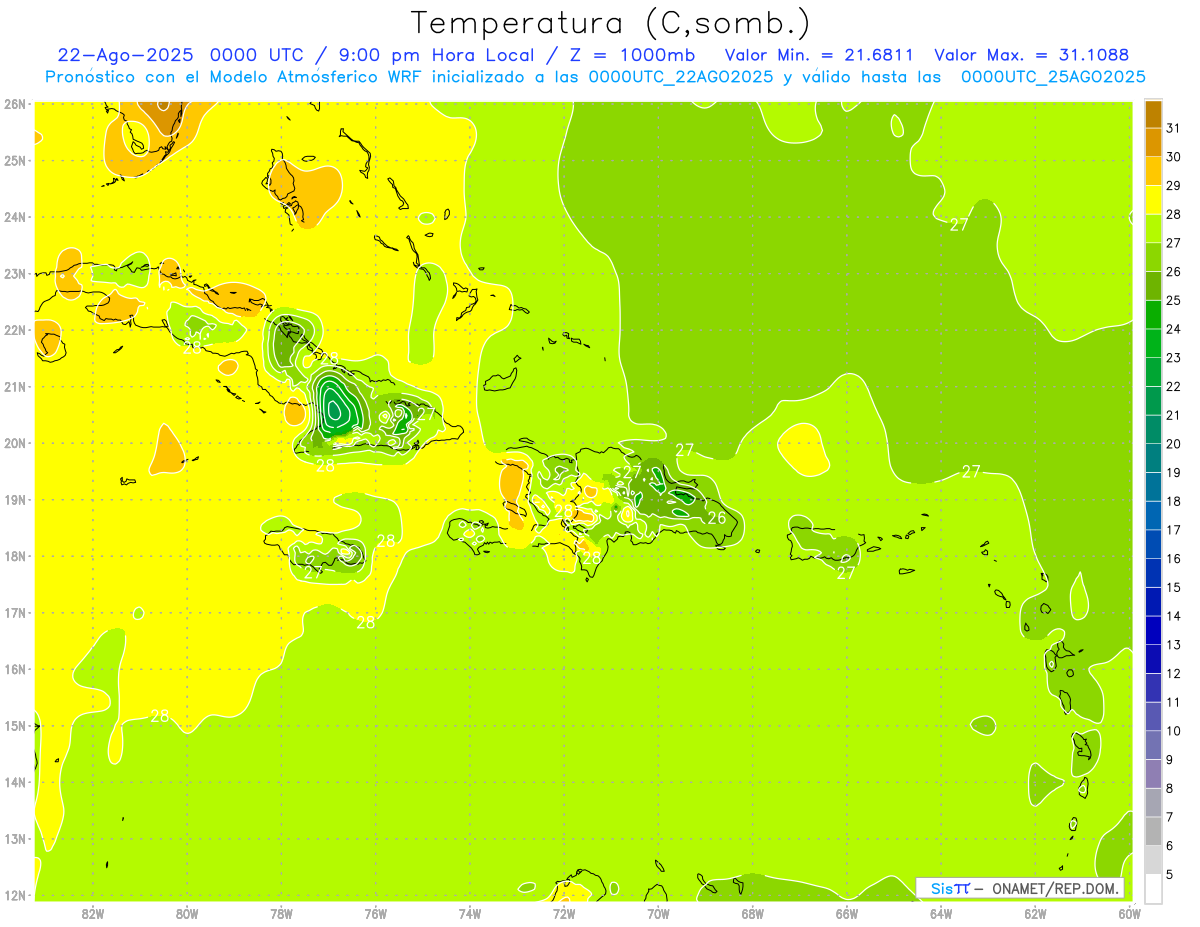The width and height of the screenshot is (1200, 927).
Task: Click the "80W" longitude axis label
Action: click(187, 912)
